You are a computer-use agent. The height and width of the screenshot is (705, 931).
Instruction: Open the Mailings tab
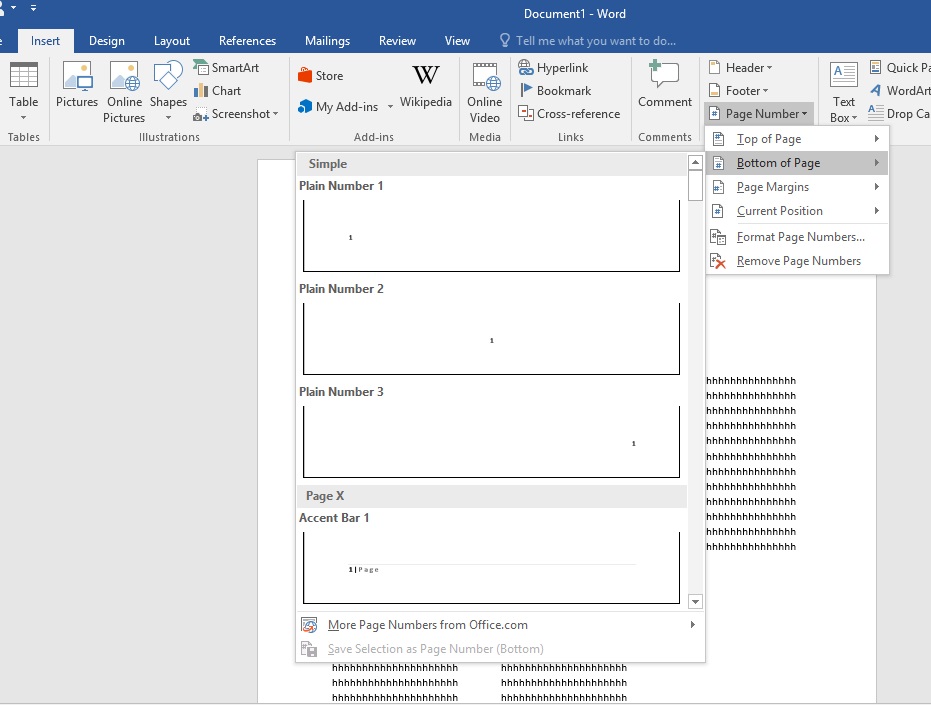[327, 41]
